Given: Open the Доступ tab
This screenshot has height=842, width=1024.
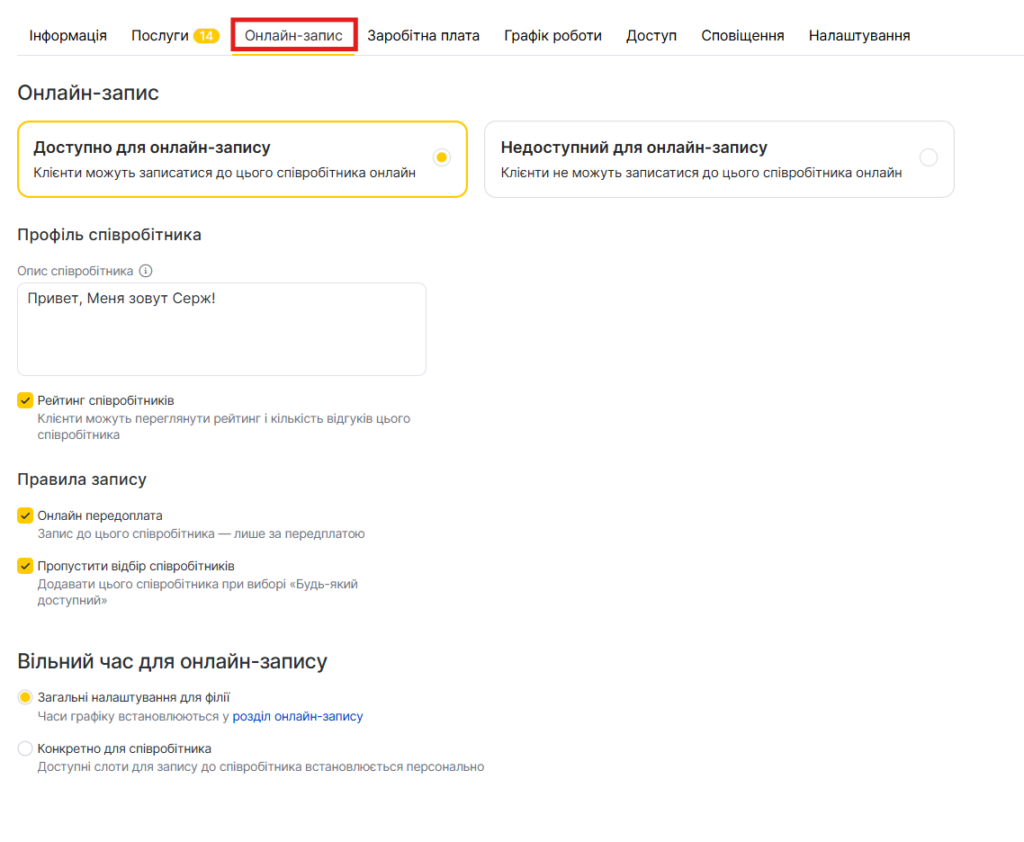Looking at the screenshot, I should point(651,36).
